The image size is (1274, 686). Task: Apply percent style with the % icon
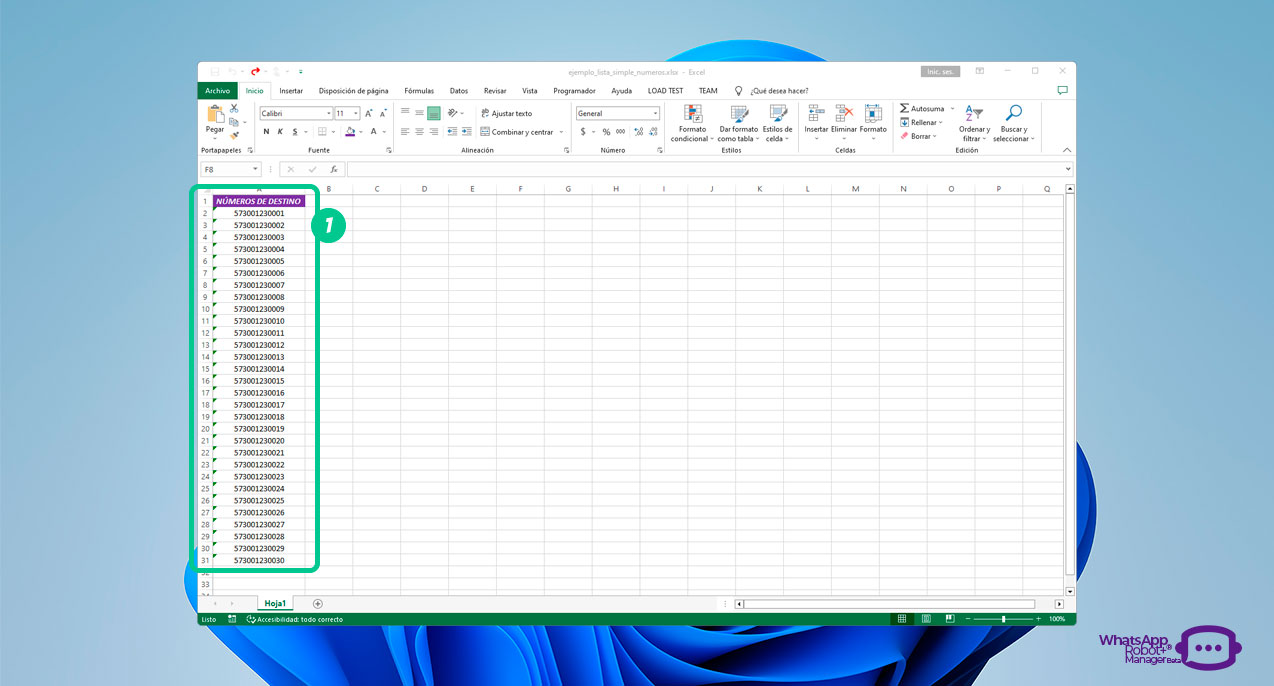point(606,132)
